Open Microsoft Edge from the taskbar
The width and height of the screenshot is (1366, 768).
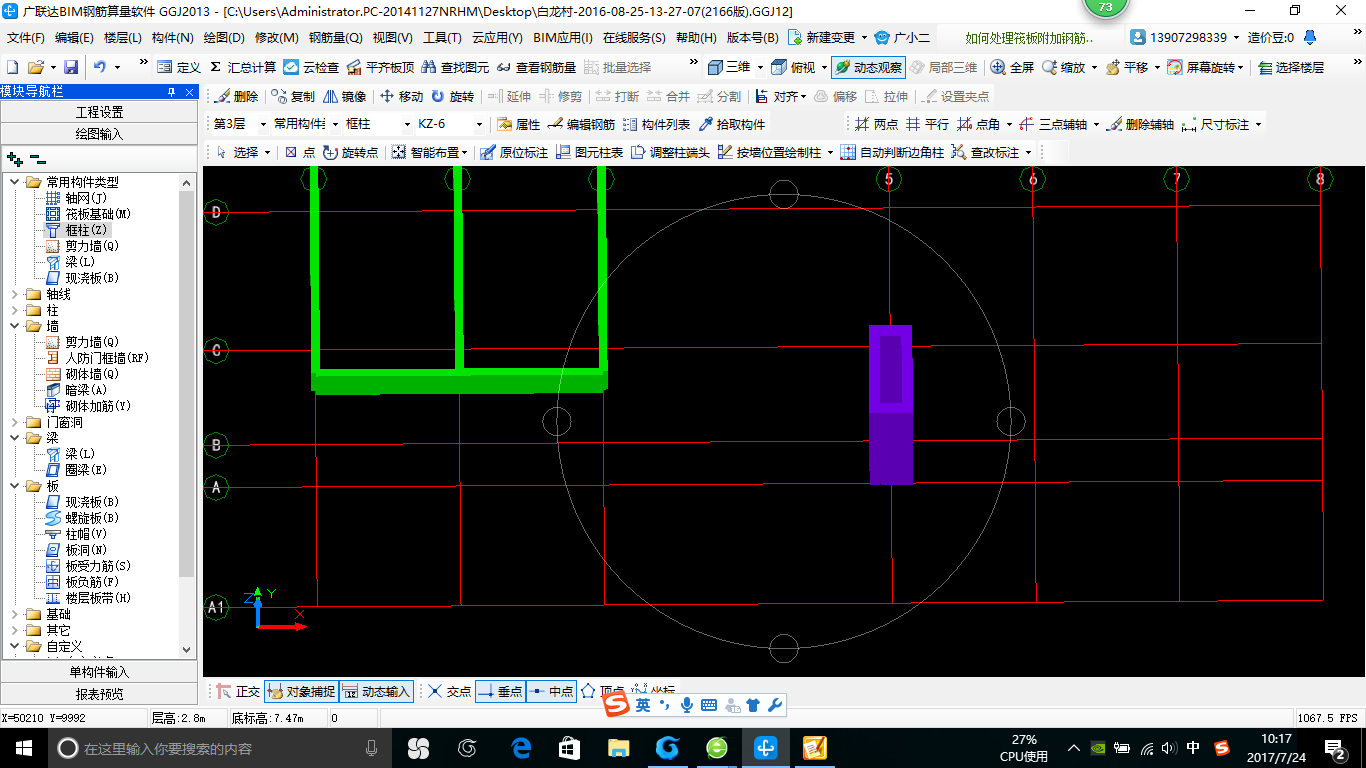click(521, 748)
